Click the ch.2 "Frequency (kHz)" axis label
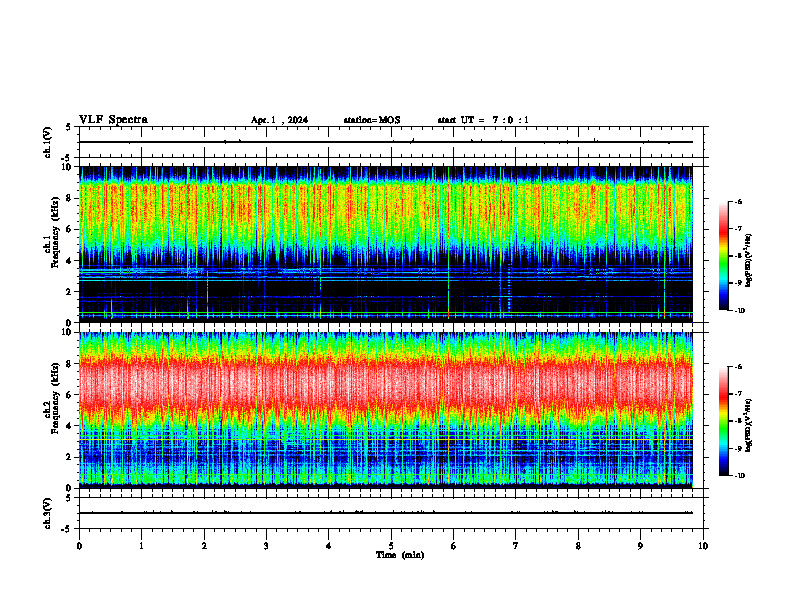792x612 pixels. pyautogui.click(x=55, y=397)
